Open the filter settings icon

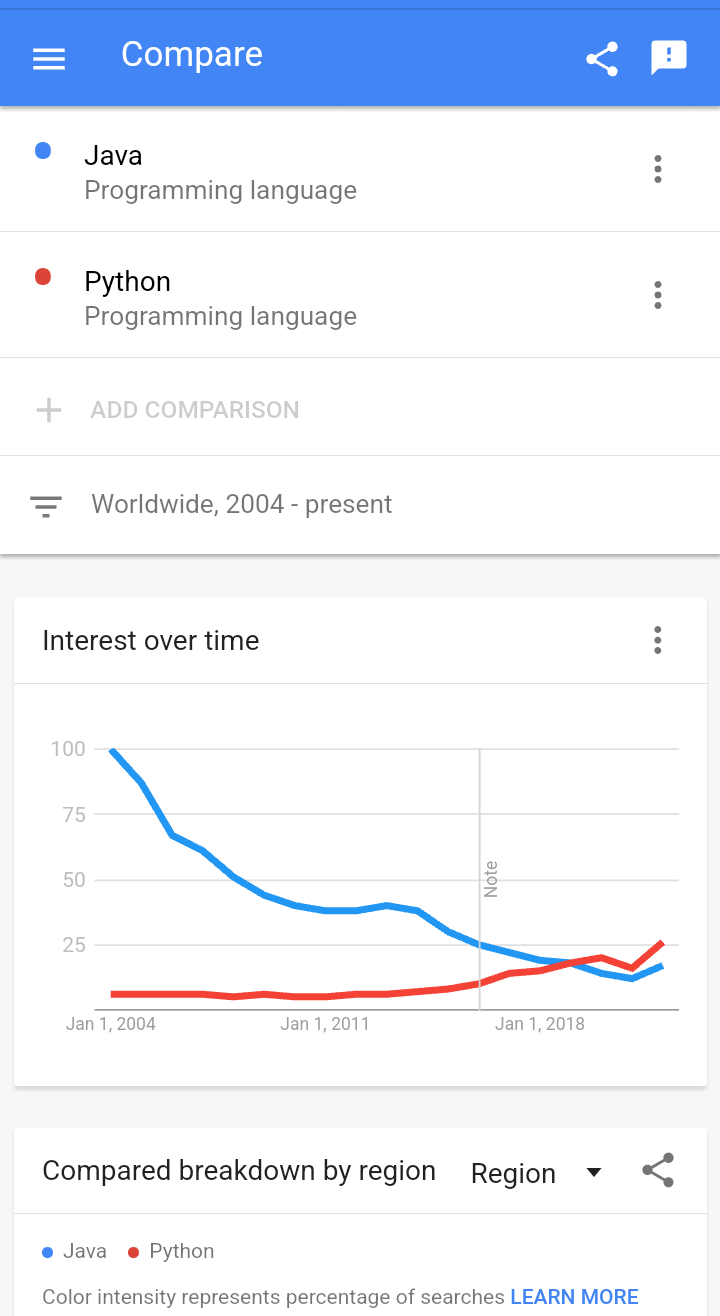46,505
